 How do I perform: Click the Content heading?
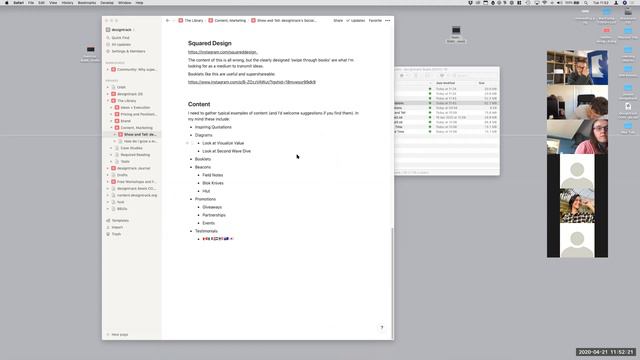click(x=199, y=104)
